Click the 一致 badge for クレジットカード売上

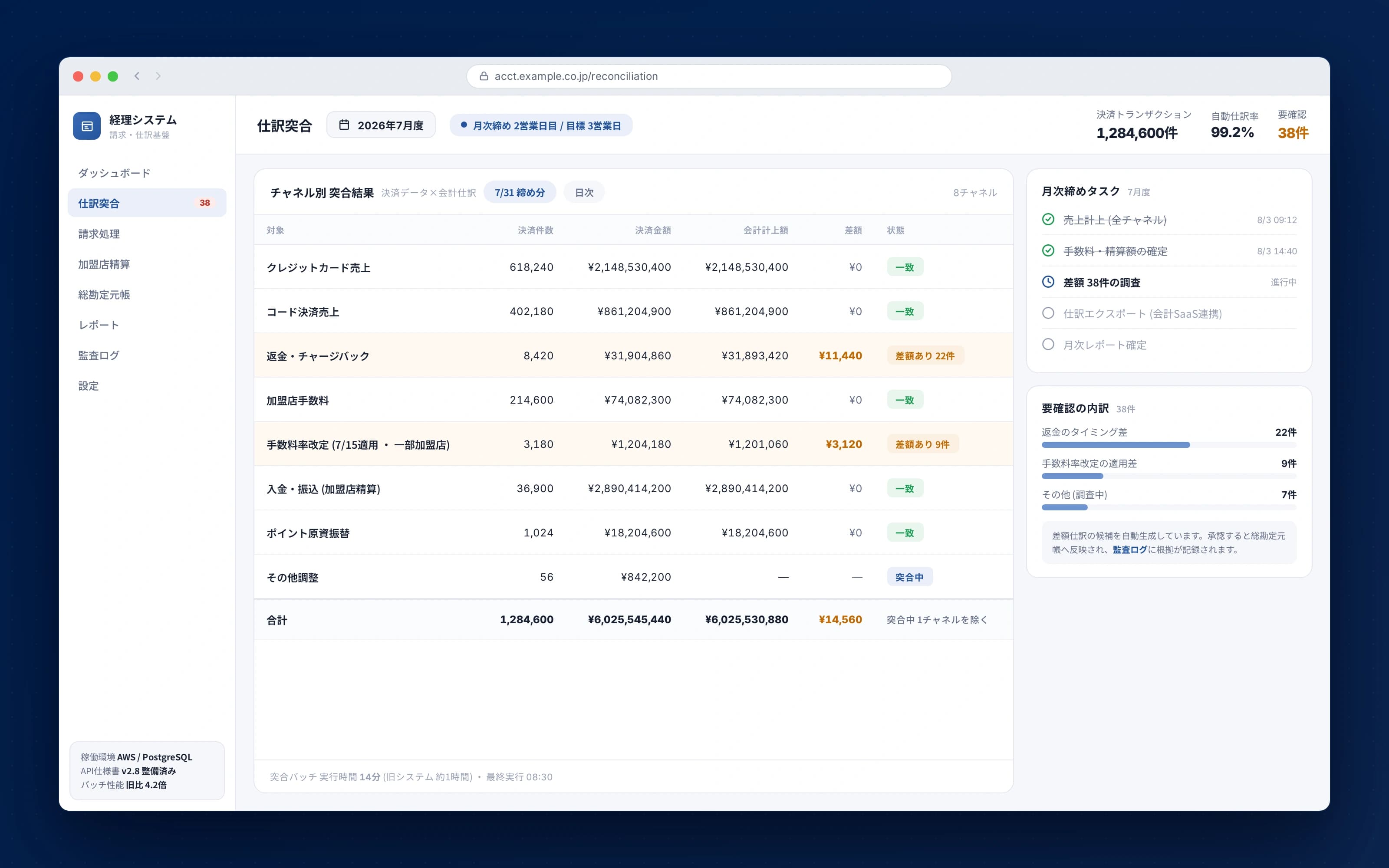[905, 267]
